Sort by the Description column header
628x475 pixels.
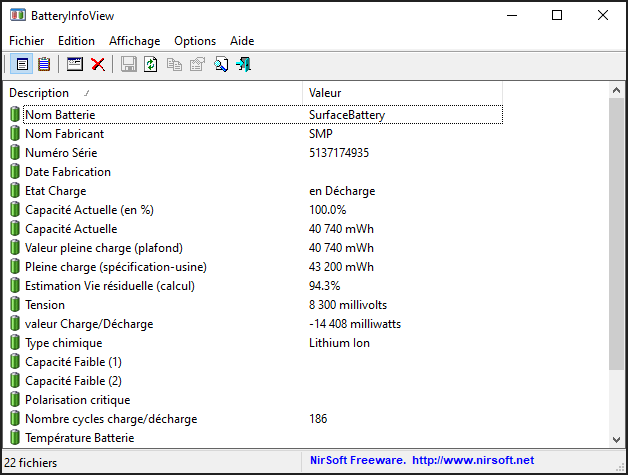click(x=150, y=93)
